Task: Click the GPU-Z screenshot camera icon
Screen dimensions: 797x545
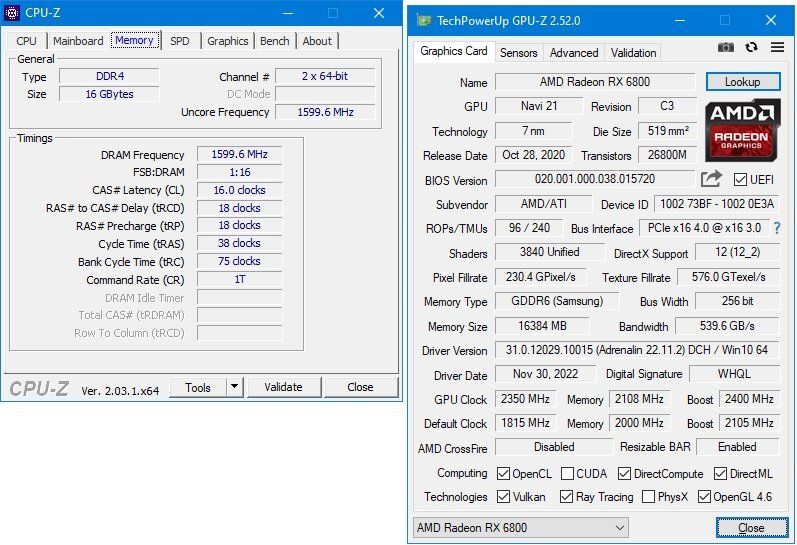Action: (725, 47)
